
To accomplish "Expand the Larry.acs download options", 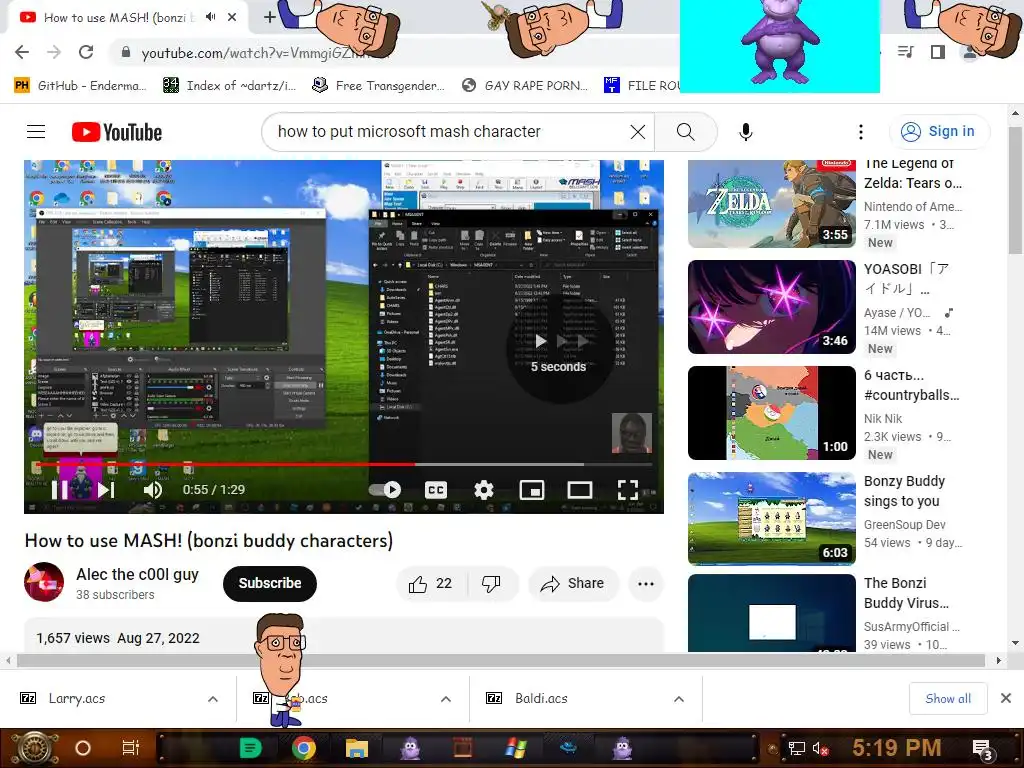I will 213,699.
